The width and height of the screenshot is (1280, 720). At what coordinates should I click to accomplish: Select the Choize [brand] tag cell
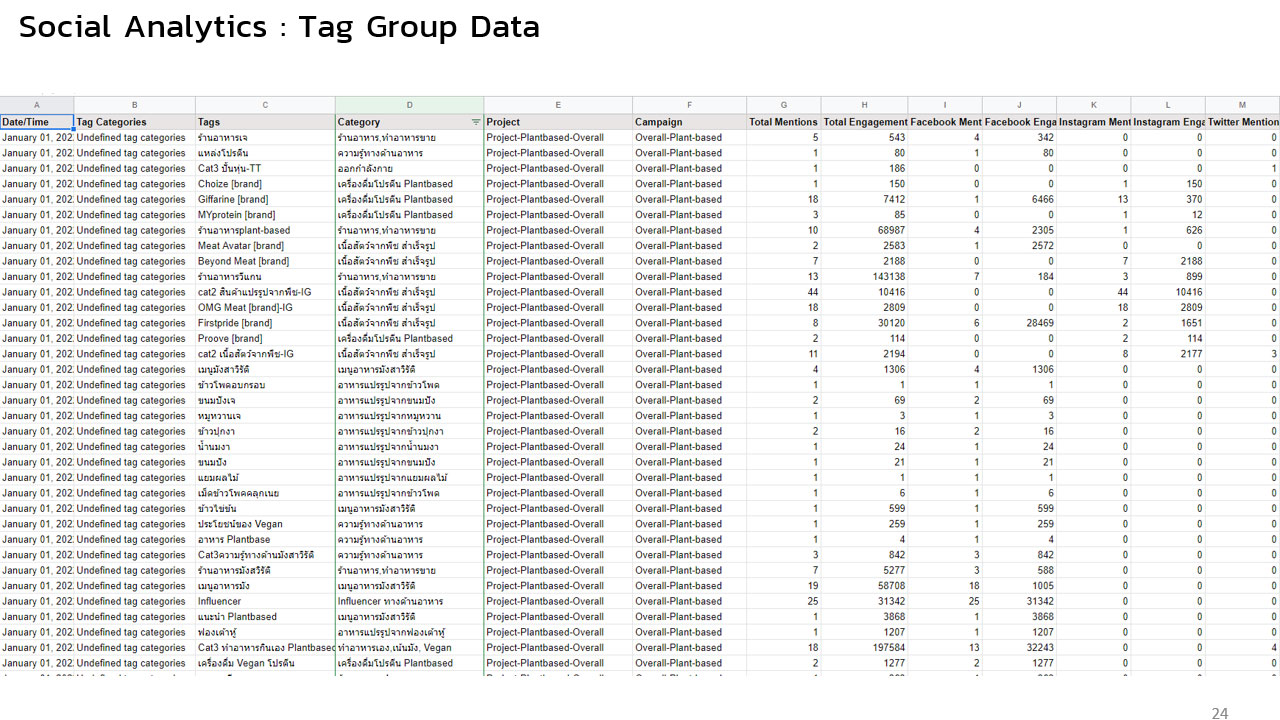coord(265,184)
